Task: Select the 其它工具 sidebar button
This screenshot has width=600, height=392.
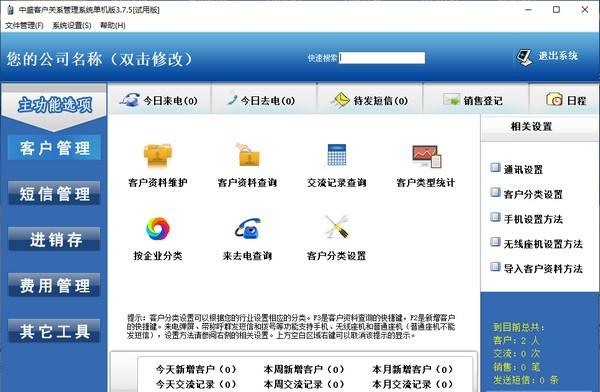Action: [x=54, y=332]
